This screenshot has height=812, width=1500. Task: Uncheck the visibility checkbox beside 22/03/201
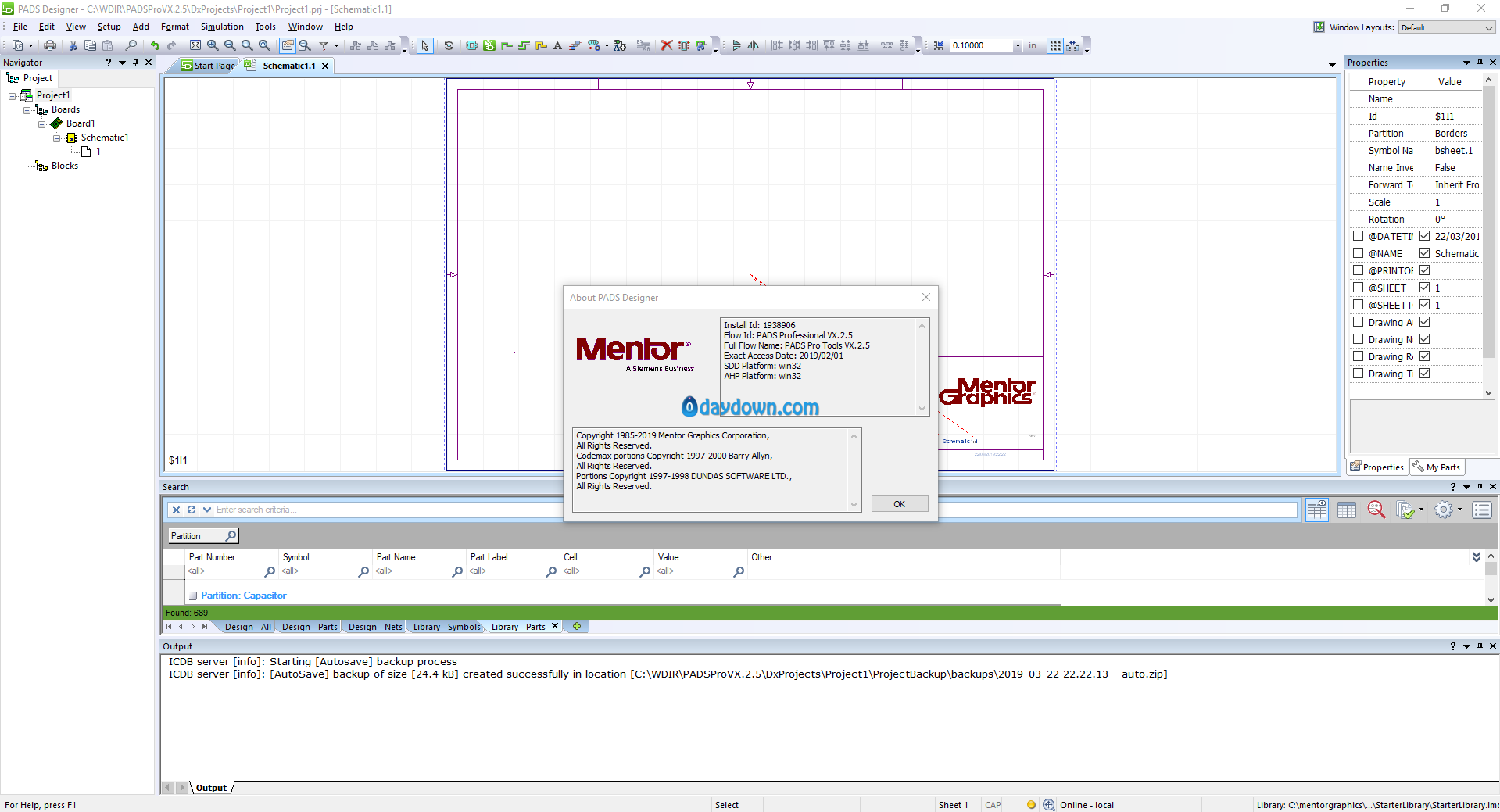pos(1425,236)
